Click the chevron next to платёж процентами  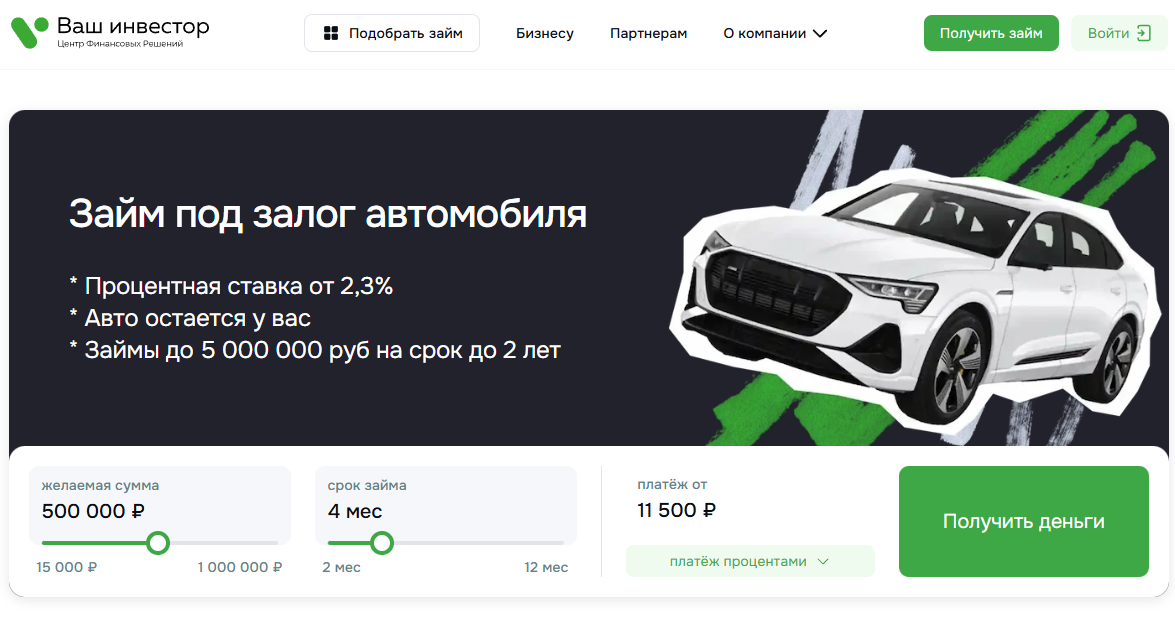coord(823,561)
